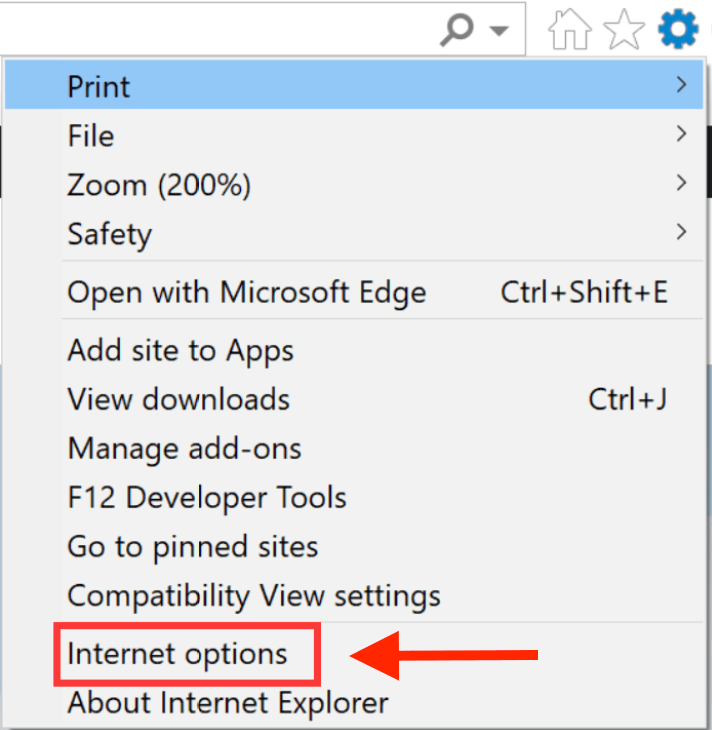The height and width of the screenshot is (730, 712).
Task: Click the gear Tools icon
Action: tap(678, 28)
